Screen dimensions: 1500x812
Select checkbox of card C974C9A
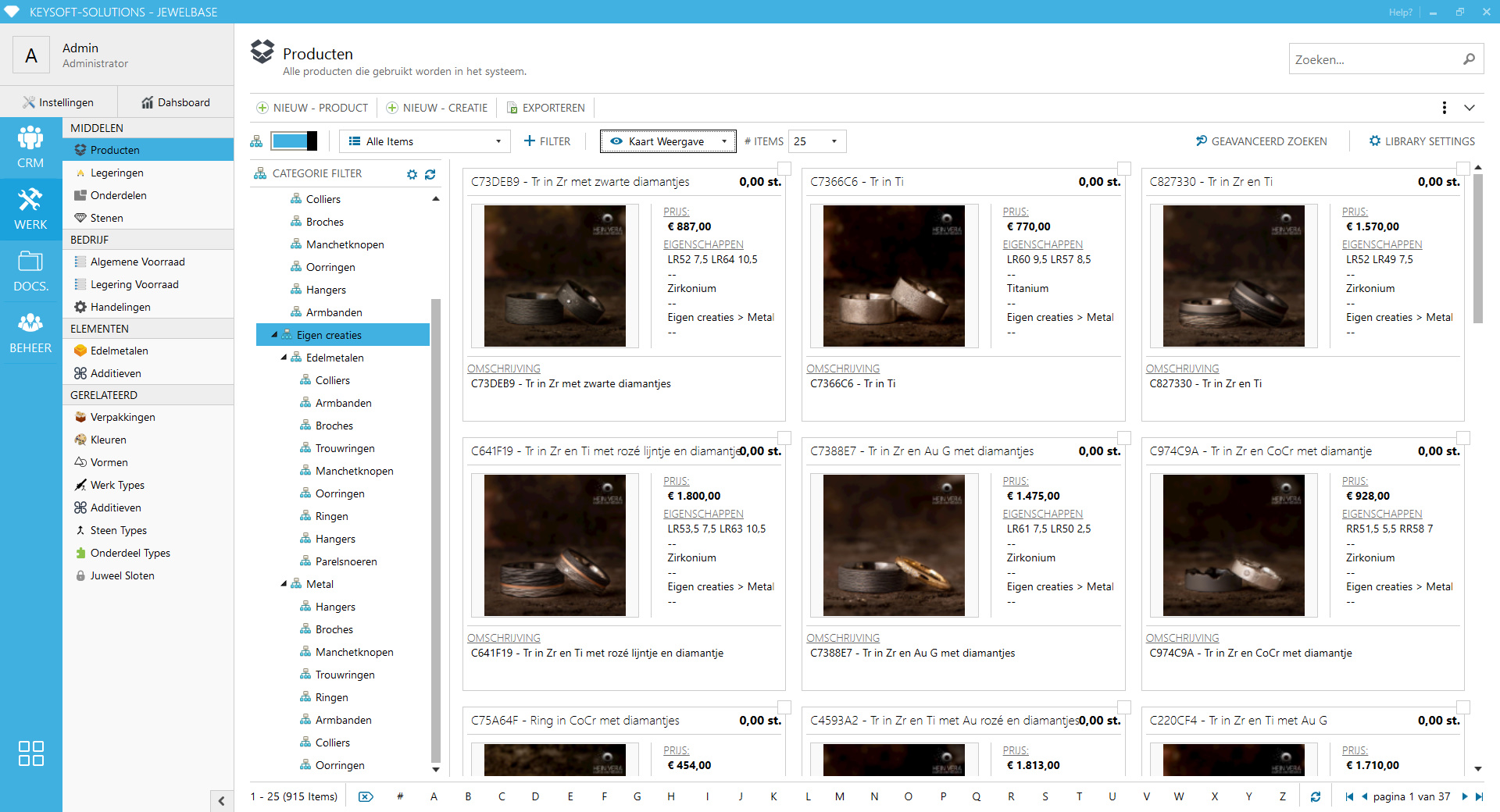click(1463, 438)
